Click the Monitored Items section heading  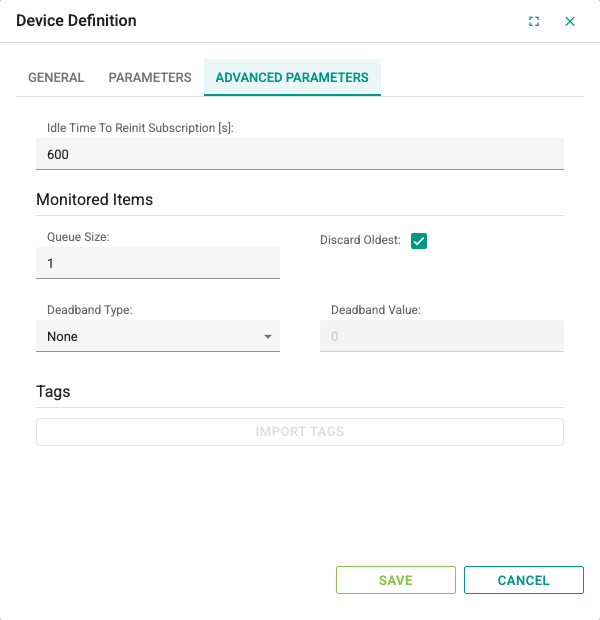tap(95, 200)
